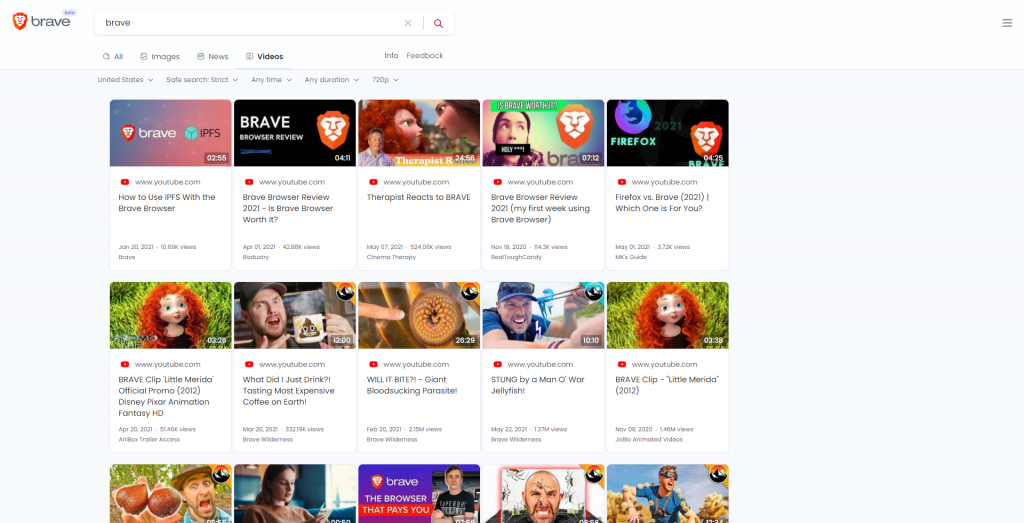The image size is (1024, 523).
Task: Click YouTube icon on STUNG by Man O' War card
Action: pyautogui.click(x=497, y=365)
